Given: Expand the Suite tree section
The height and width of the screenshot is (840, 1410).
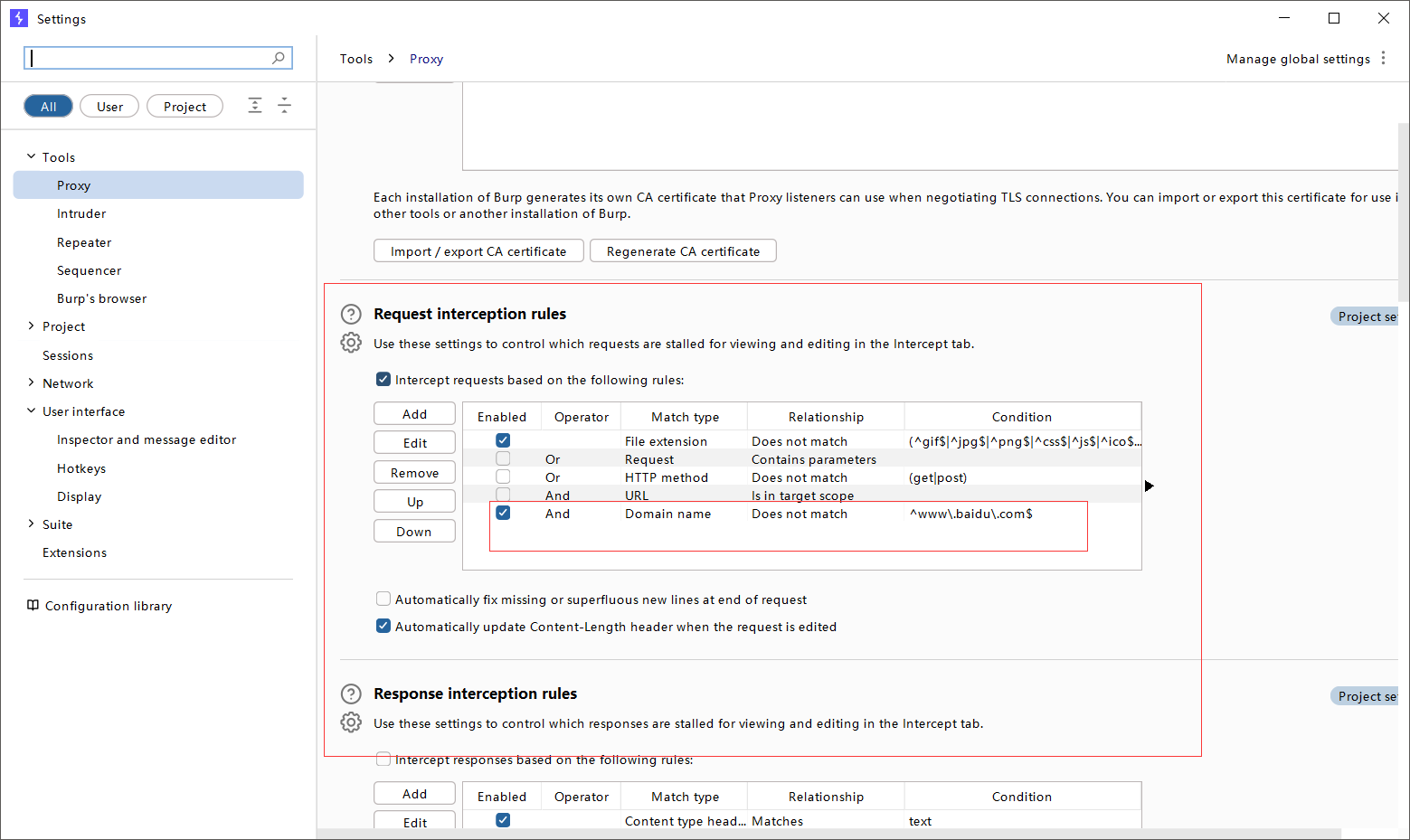Looking at the screenshot, I should (x=31, y=524).
